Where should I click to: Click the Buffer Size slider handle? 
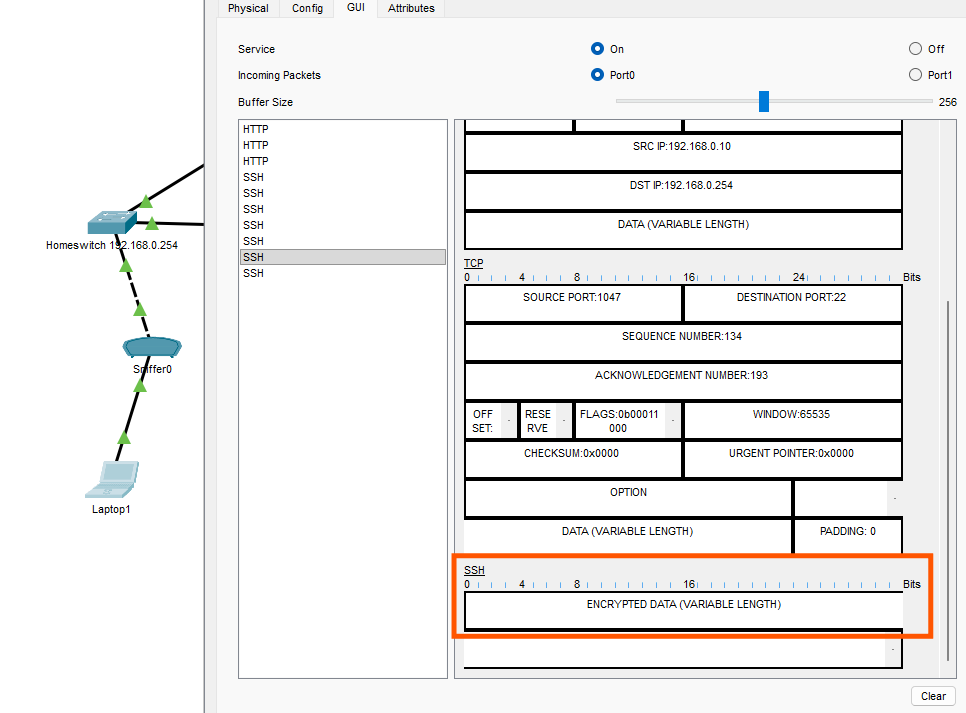764,101
